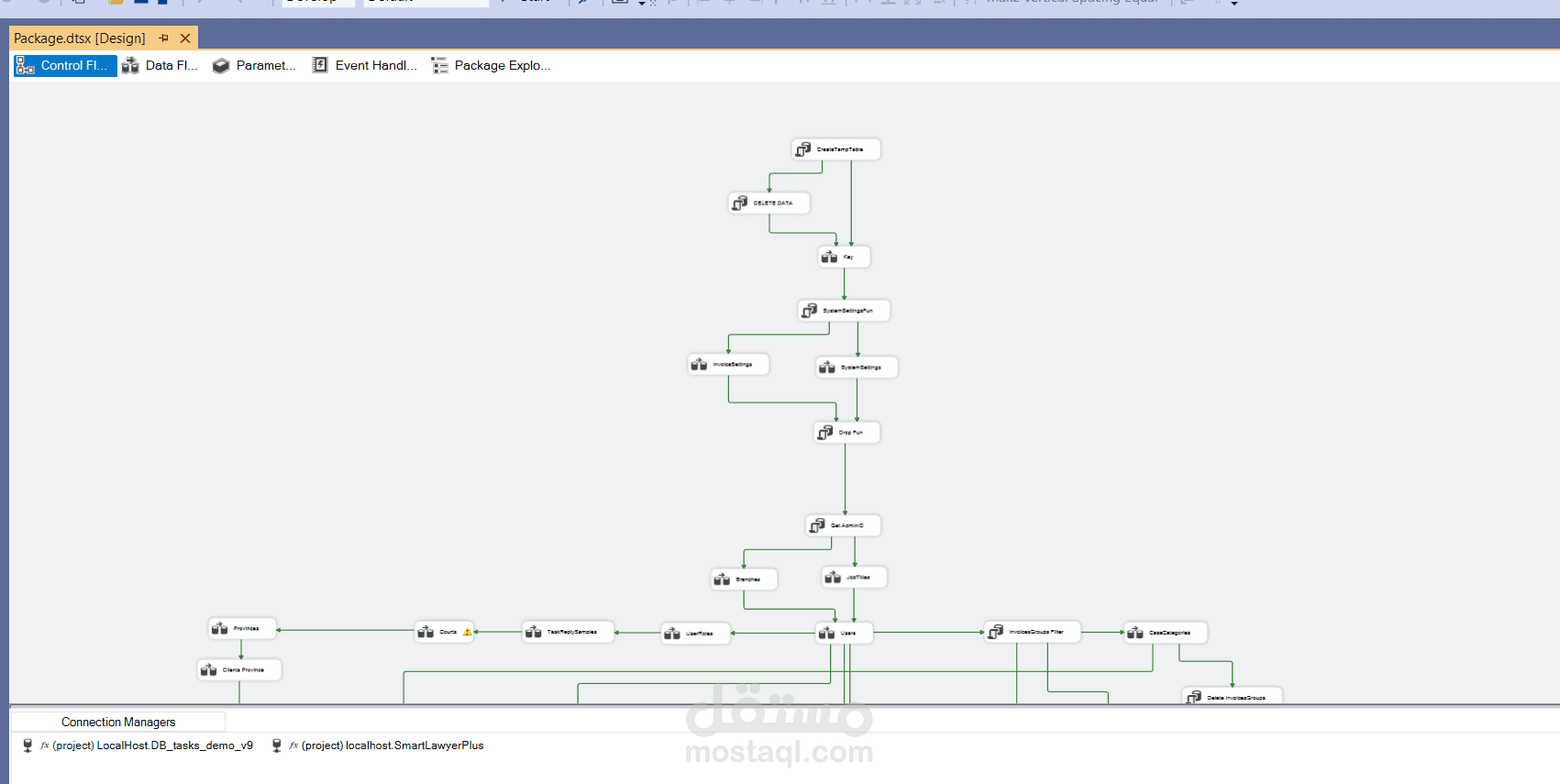The width and height of the screenshot is (1560, 784).
Task: Click the Branches data flow task
Action: [744, 580]
